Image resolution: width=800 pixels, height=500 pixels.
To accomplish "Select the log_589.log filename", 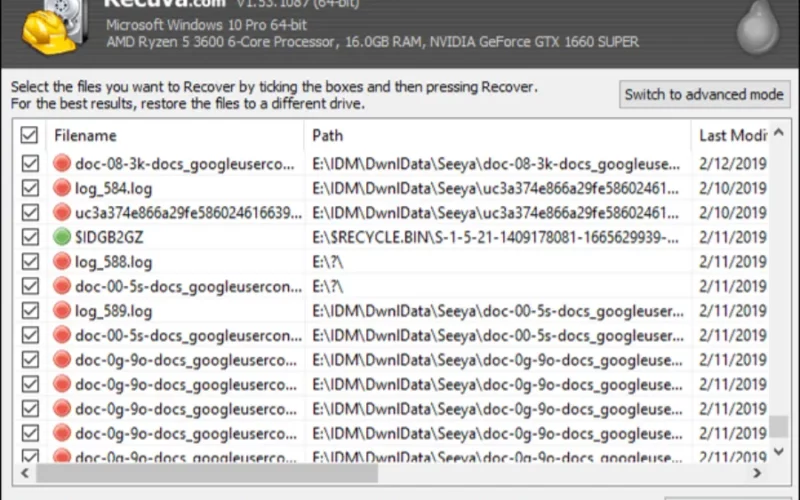I will (113, 311).
